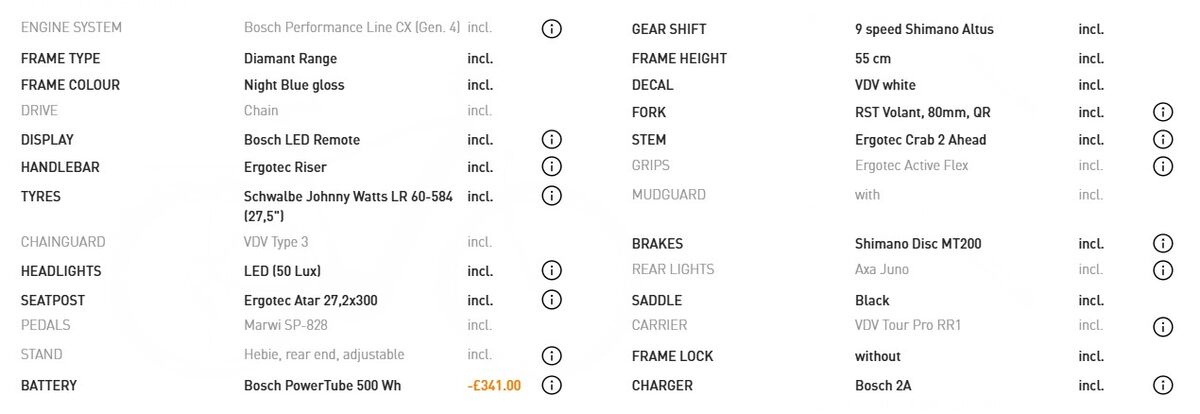Screen dimensions: 1200x414
Task: Click info icon for Ergotec Riser handlebar
Action: pos(551,167)
